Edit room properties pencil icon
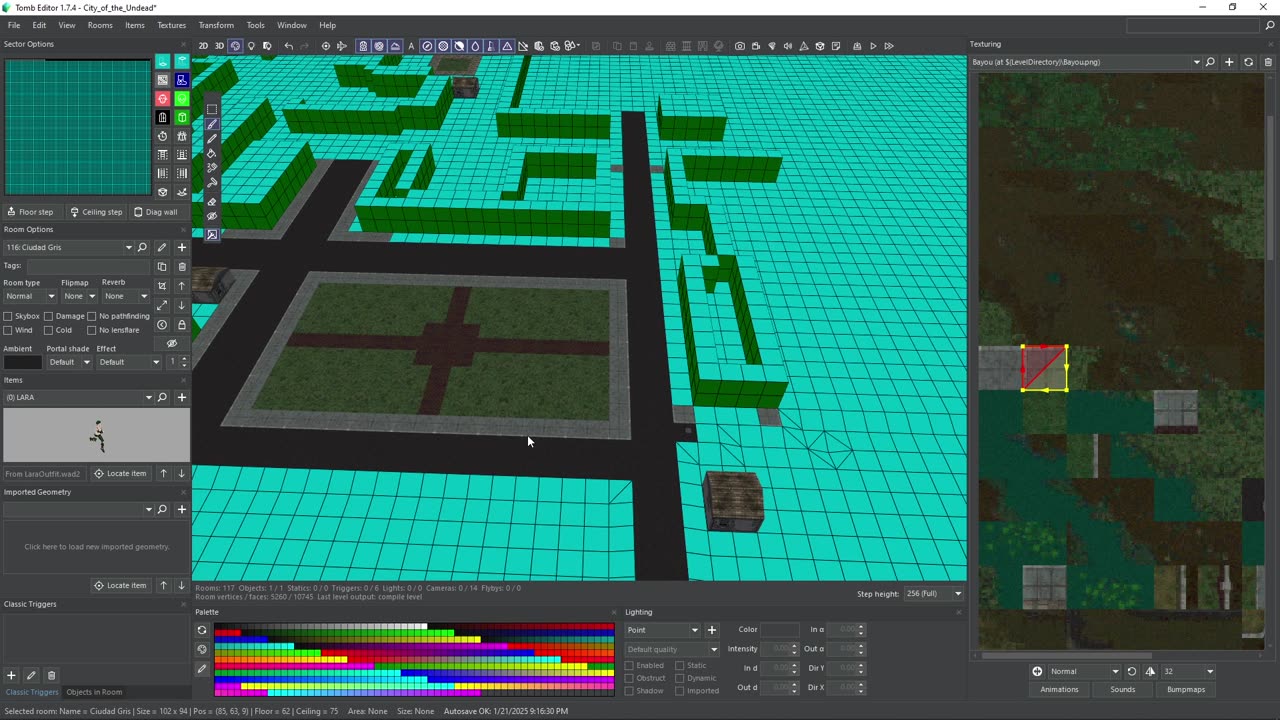 [x=162, y=247]
